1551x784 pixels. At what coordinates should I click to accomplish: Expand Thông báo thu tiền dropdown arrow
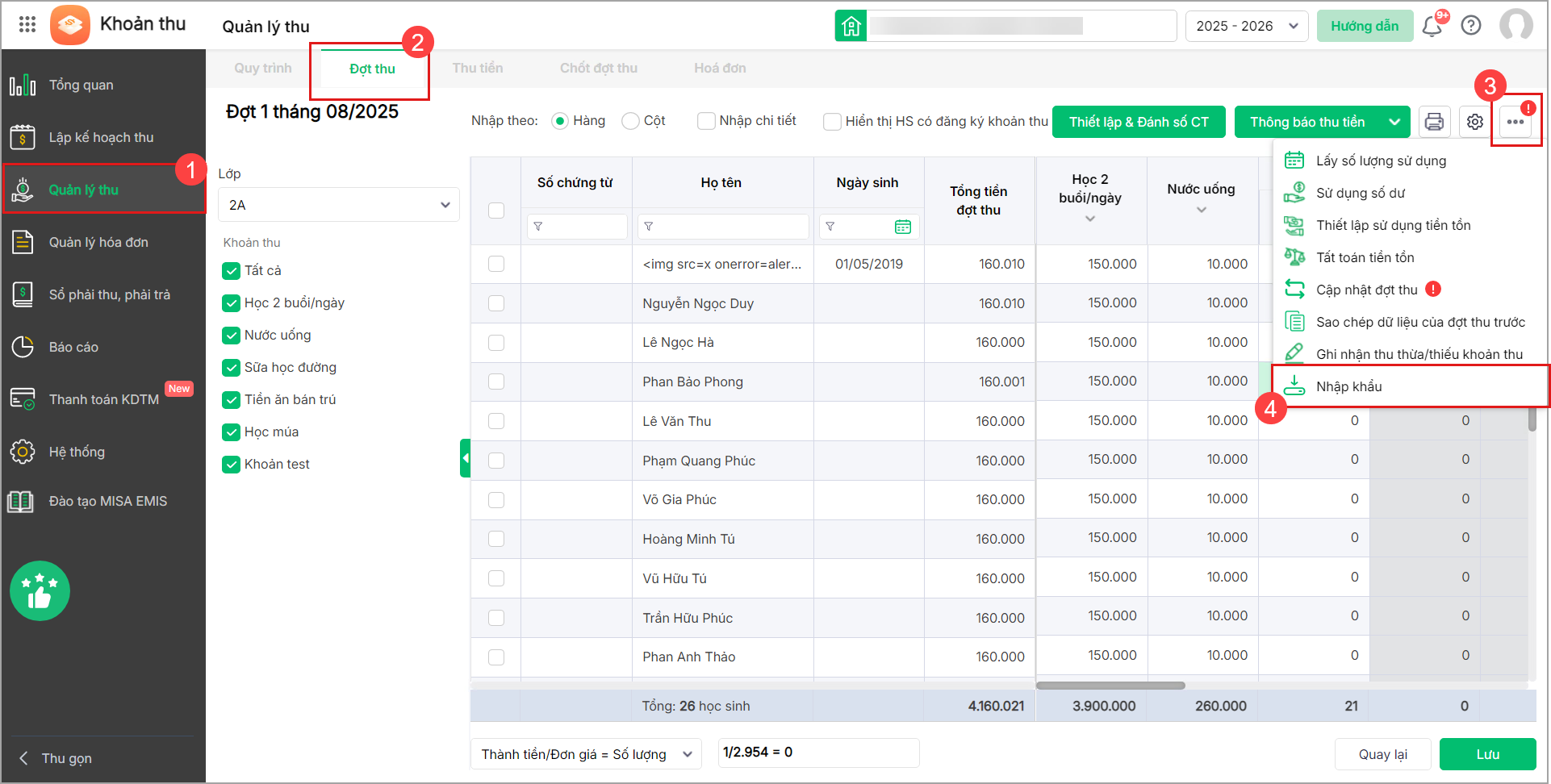click(x=1394, y=122)
